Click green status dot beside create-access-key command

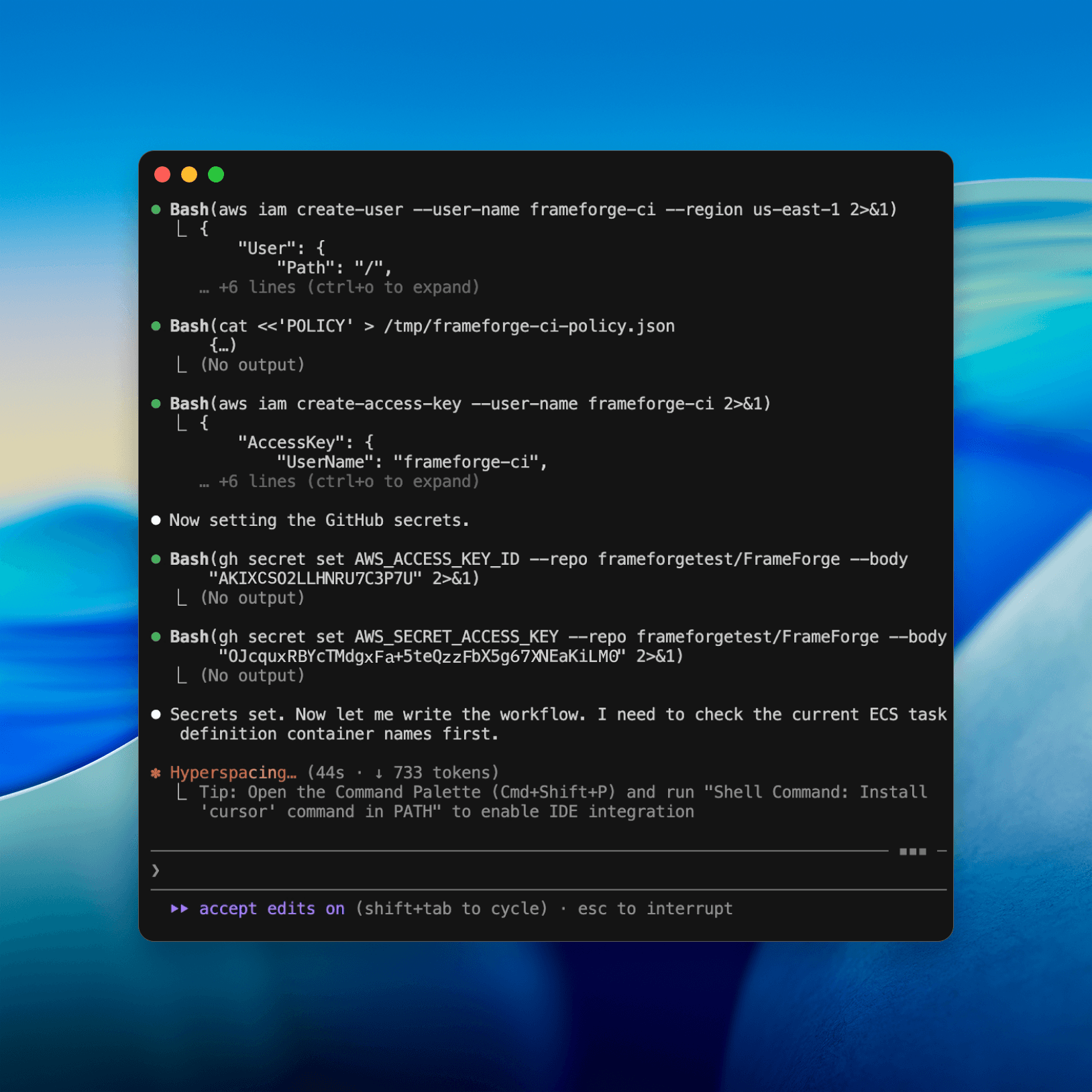point(156,404)
